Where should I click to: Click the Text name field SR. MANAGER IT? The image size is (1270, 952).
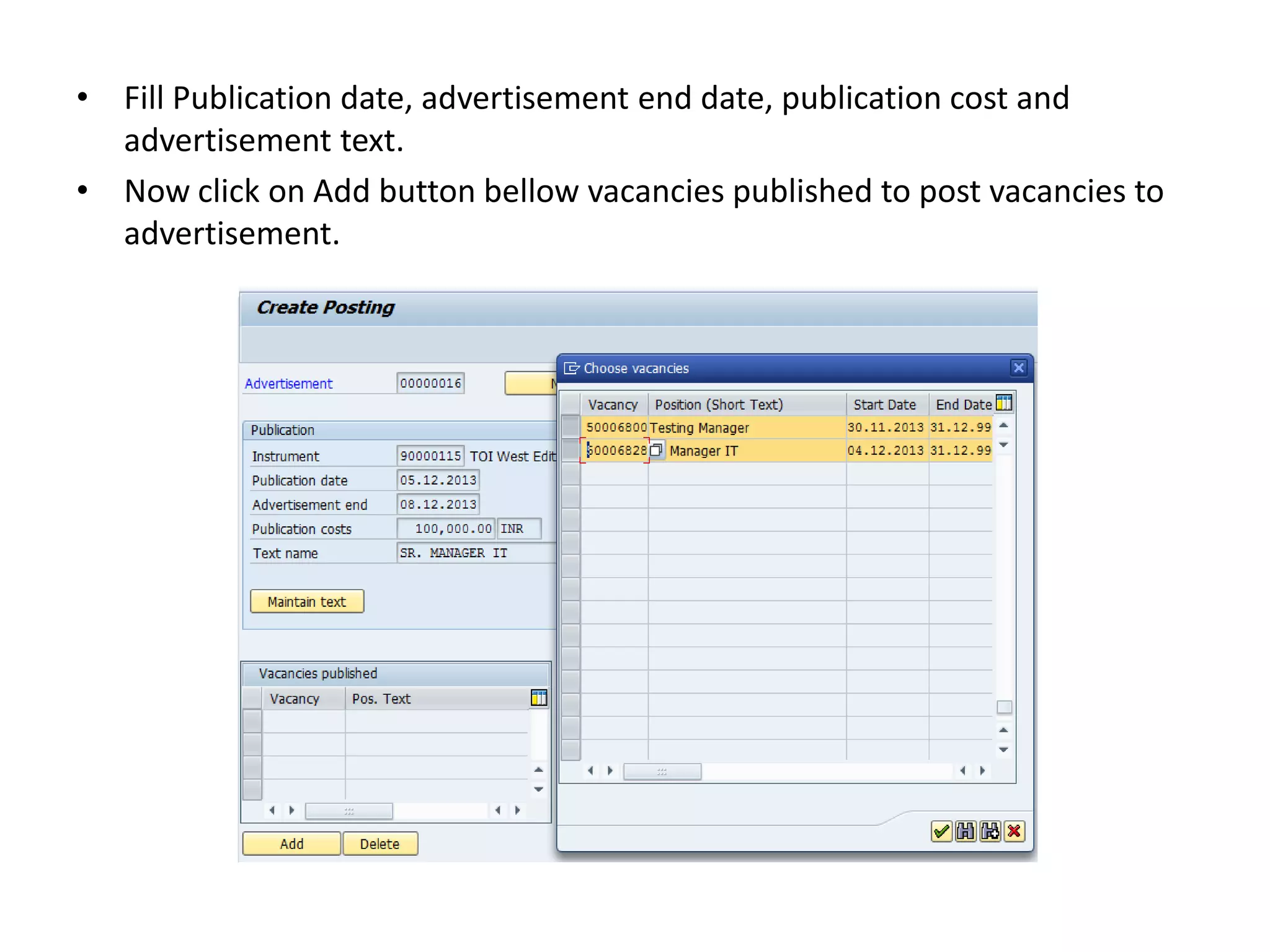tap(476, 553)
